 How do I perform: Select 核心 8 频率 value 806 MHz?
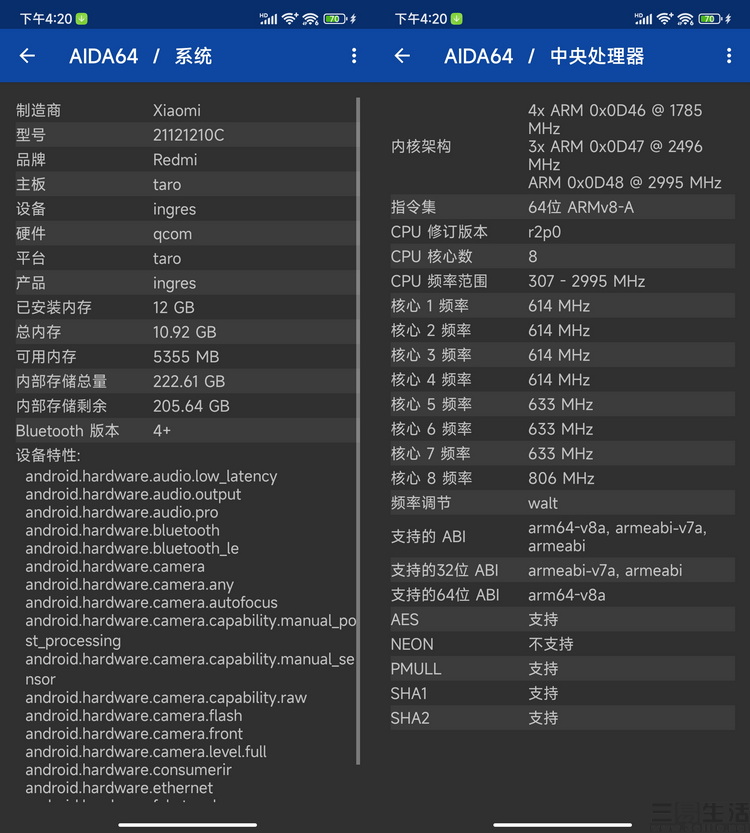coord(561,479)
